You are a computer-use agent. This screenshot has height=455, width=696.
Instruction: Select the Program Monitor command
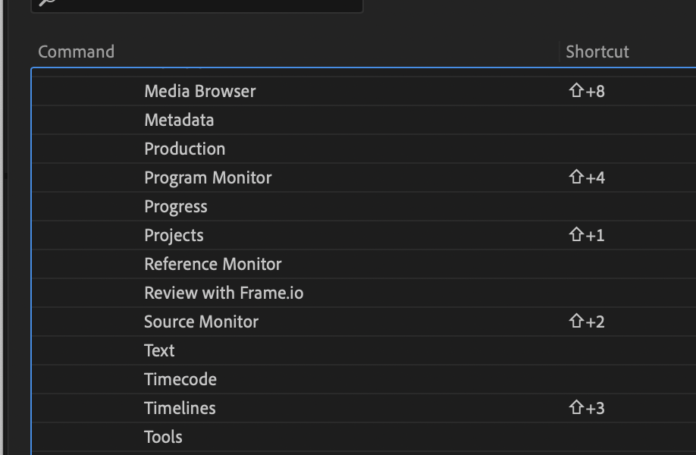point(208,178)
